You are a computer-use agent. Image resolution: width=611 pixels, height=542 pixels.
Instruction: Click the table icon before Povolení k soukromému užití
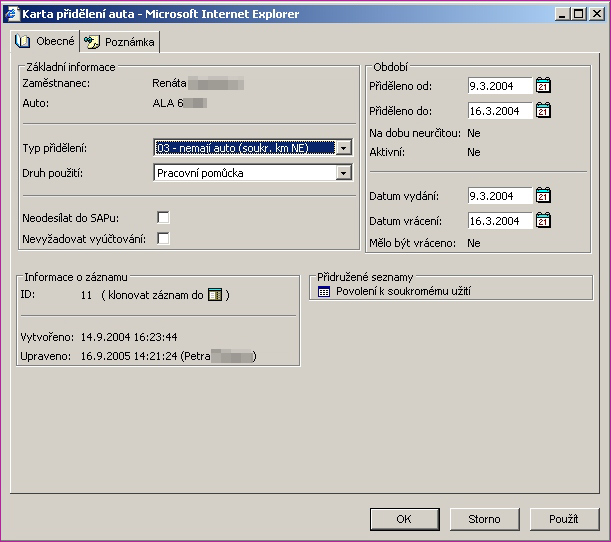pos(323,291)
